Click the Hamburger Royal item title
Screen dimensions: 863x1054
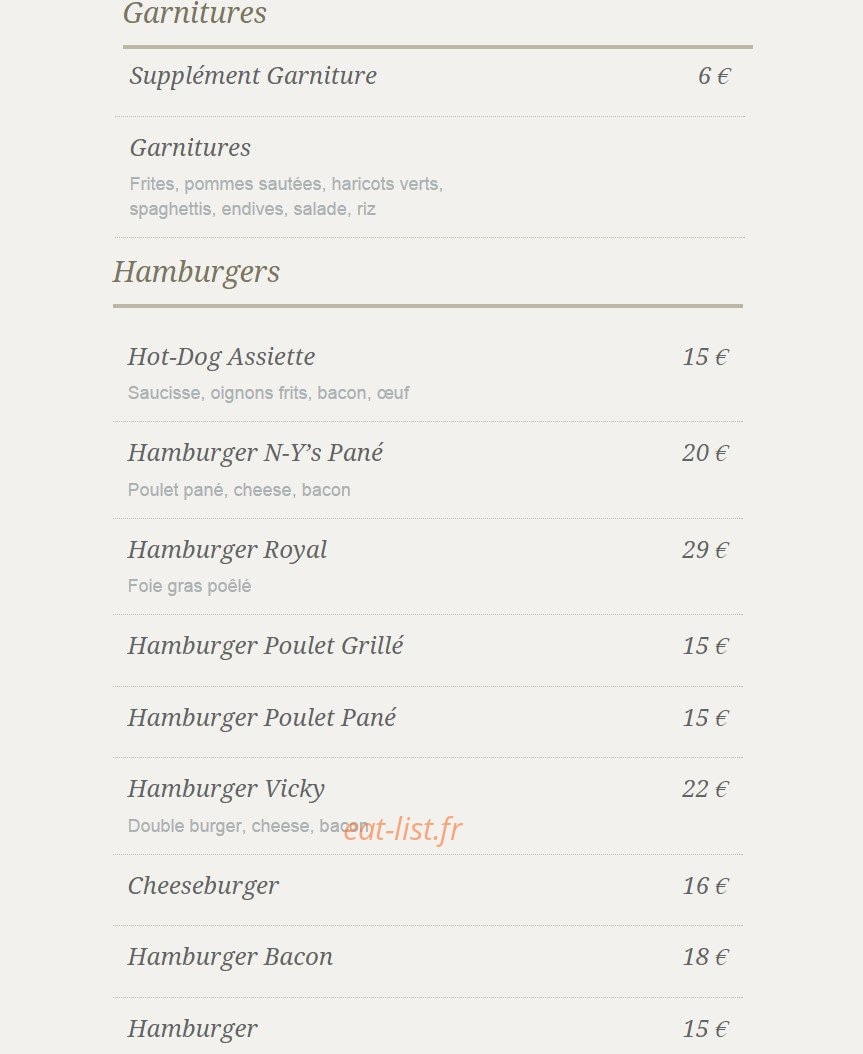(x=227, y=550)
